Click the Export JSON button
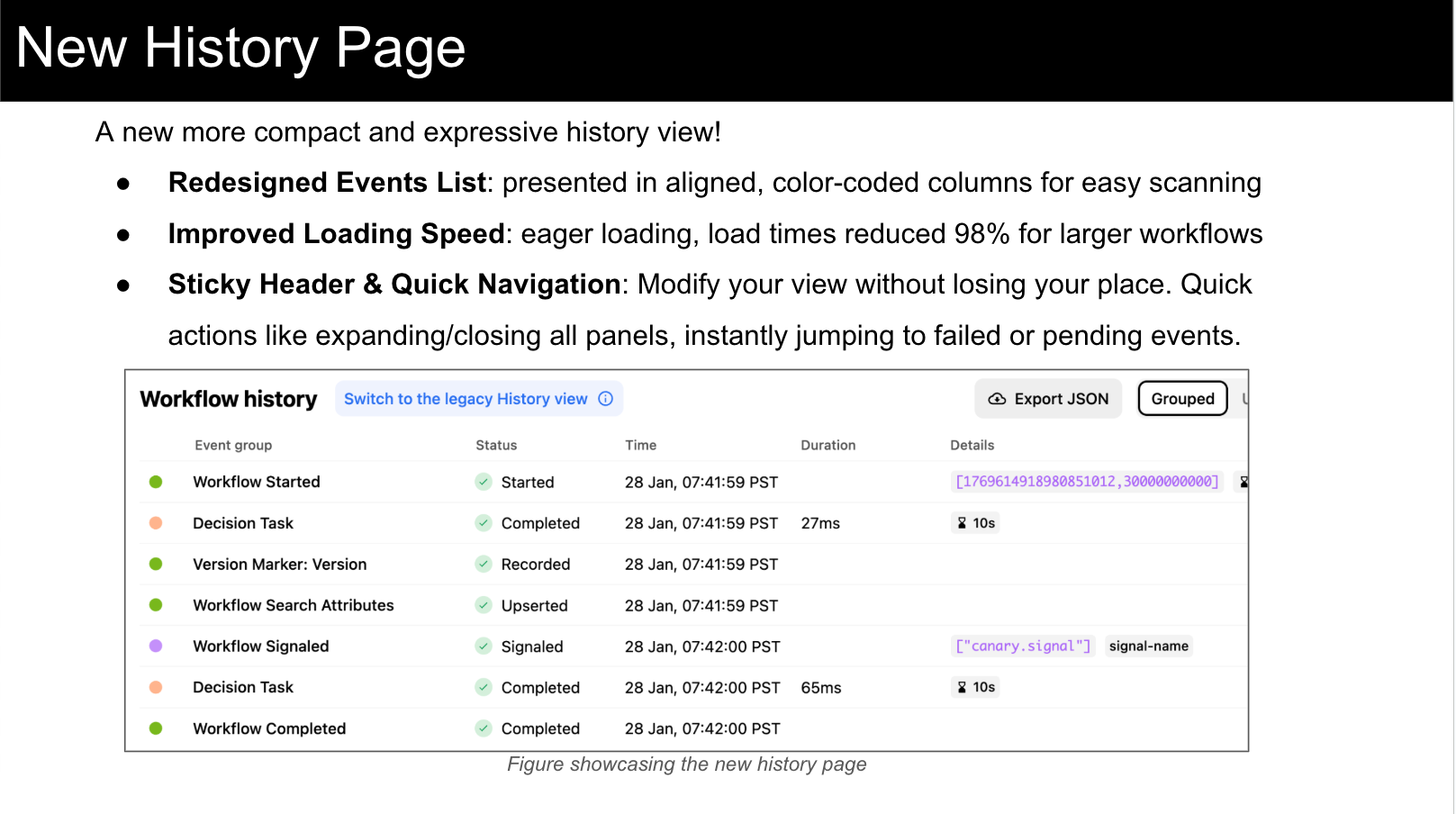The width and height of the screenshot is (1456, 814). [1047, 399]
